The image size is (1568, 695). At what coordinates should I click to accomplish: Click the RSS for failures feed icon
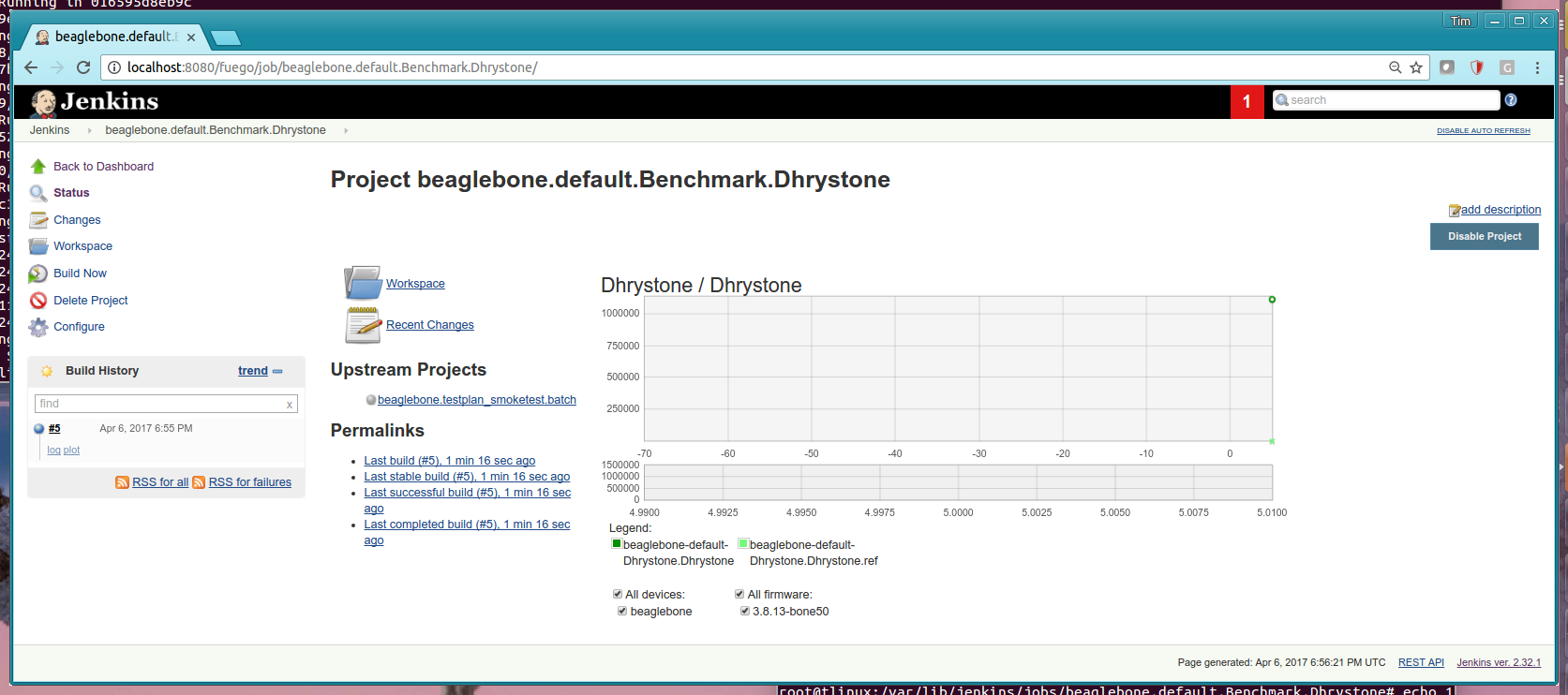coord(199,482)
